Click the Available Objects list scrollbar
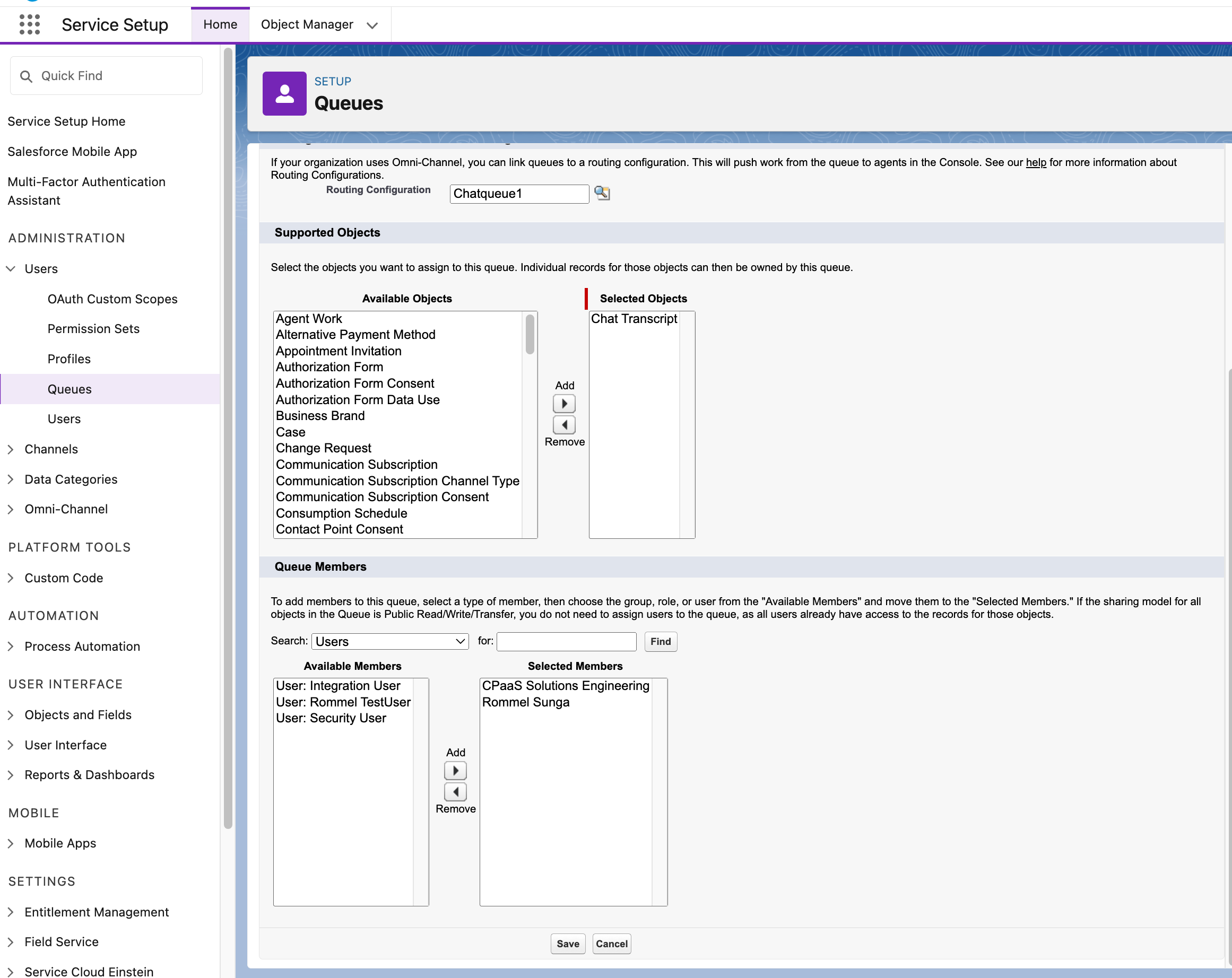This screenshot has width=1232, height=978. coord(530,334)
